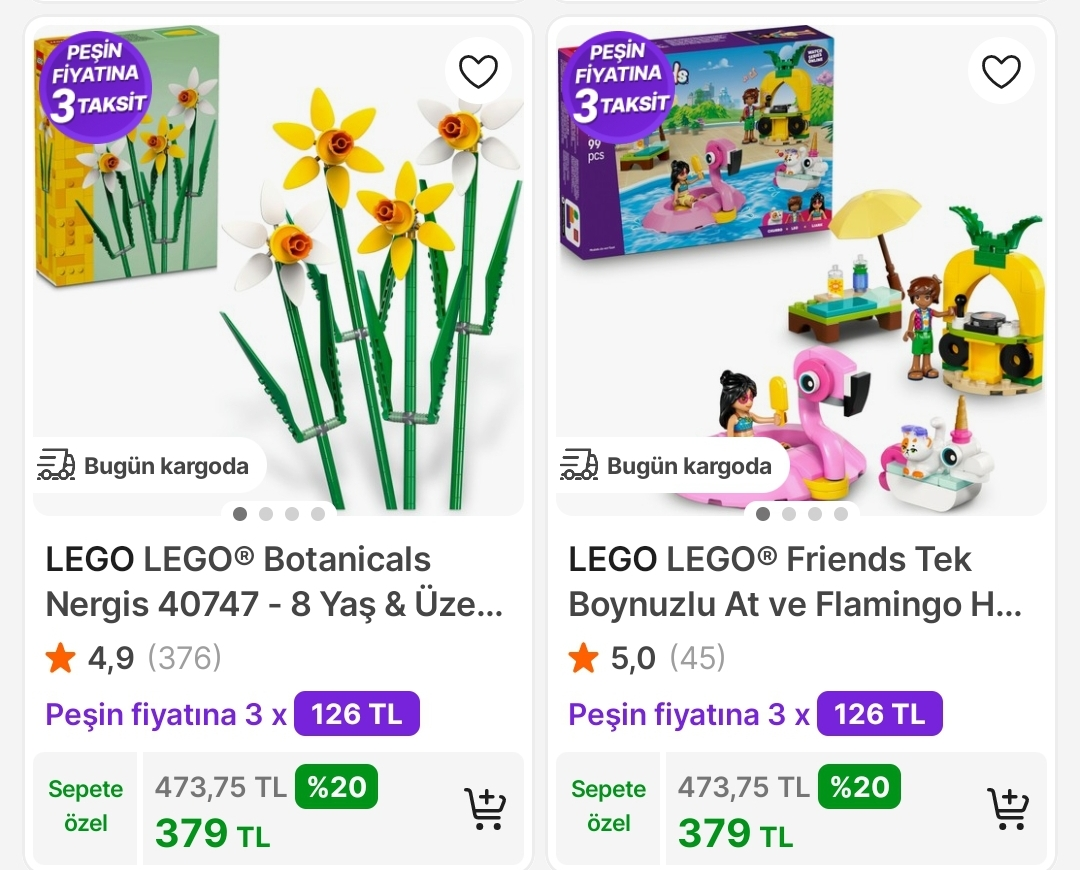Tap the orange star on Friends rating

(x=584, y=658)
